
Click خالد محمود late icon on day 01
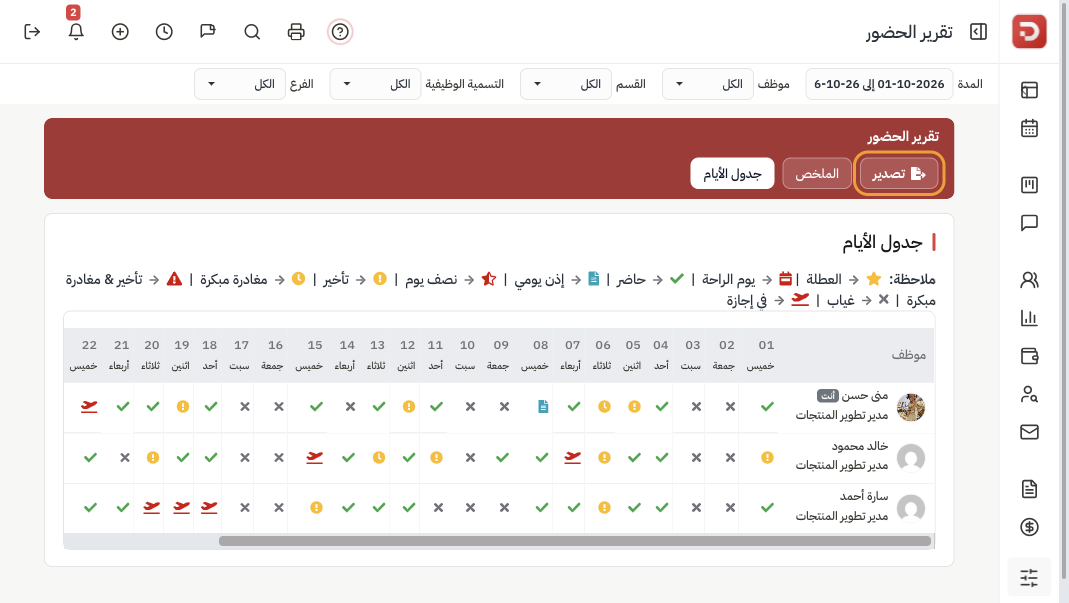click(x=767, y=457)
